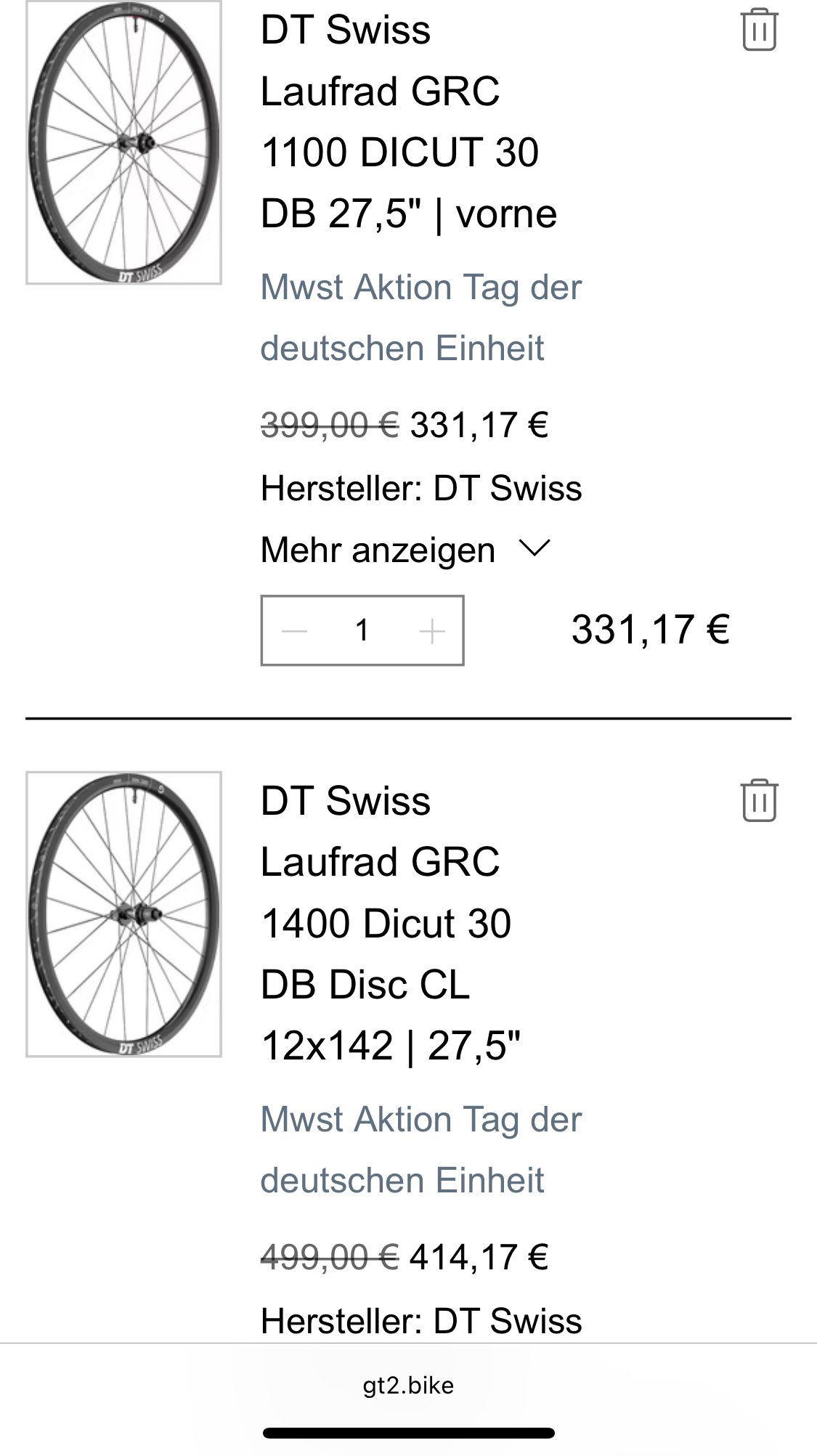This screenshot has height=1456, width=817.
Task: Decrease quantity with the minus button
Action: click(294, 631)
